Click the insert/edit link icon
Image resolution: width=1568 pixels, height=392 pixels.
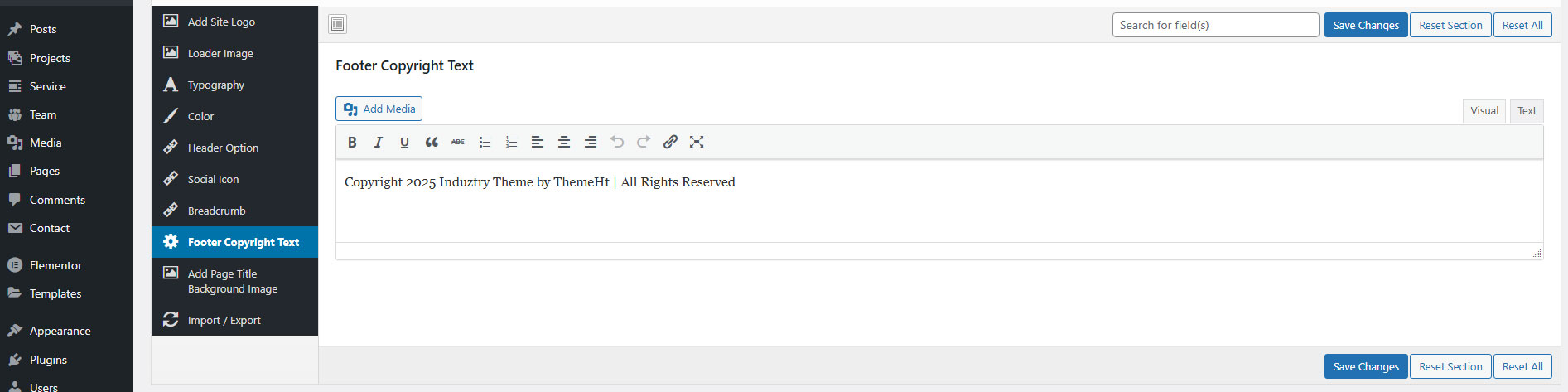point(670,142)
